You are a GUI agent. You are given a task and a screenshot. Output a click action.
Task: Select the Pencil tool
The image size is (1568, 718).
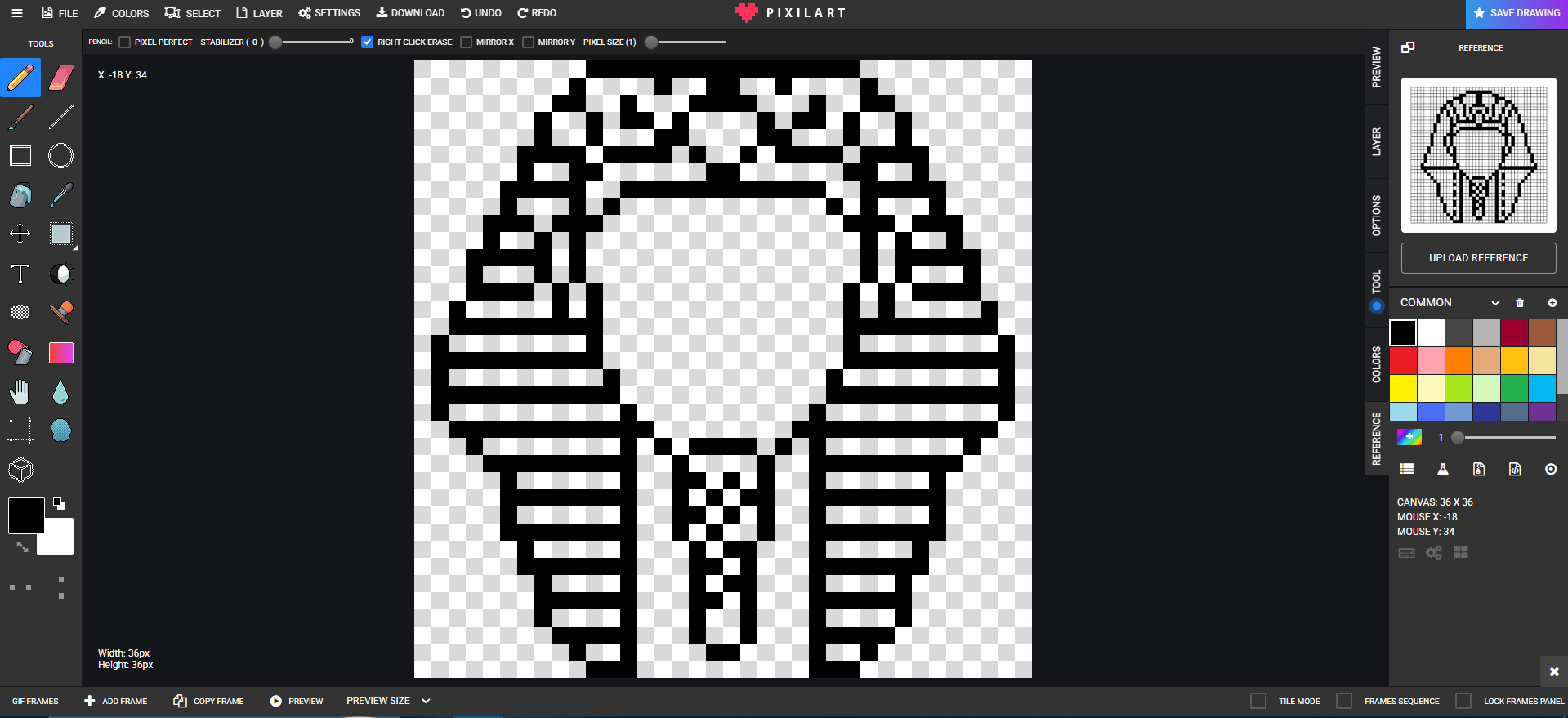(x=20, y=78)
